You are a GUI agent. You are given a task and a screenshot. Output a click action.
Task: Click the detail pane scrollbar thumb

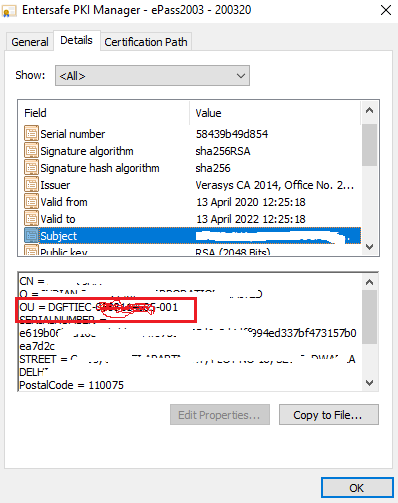(x=369, y=317)
